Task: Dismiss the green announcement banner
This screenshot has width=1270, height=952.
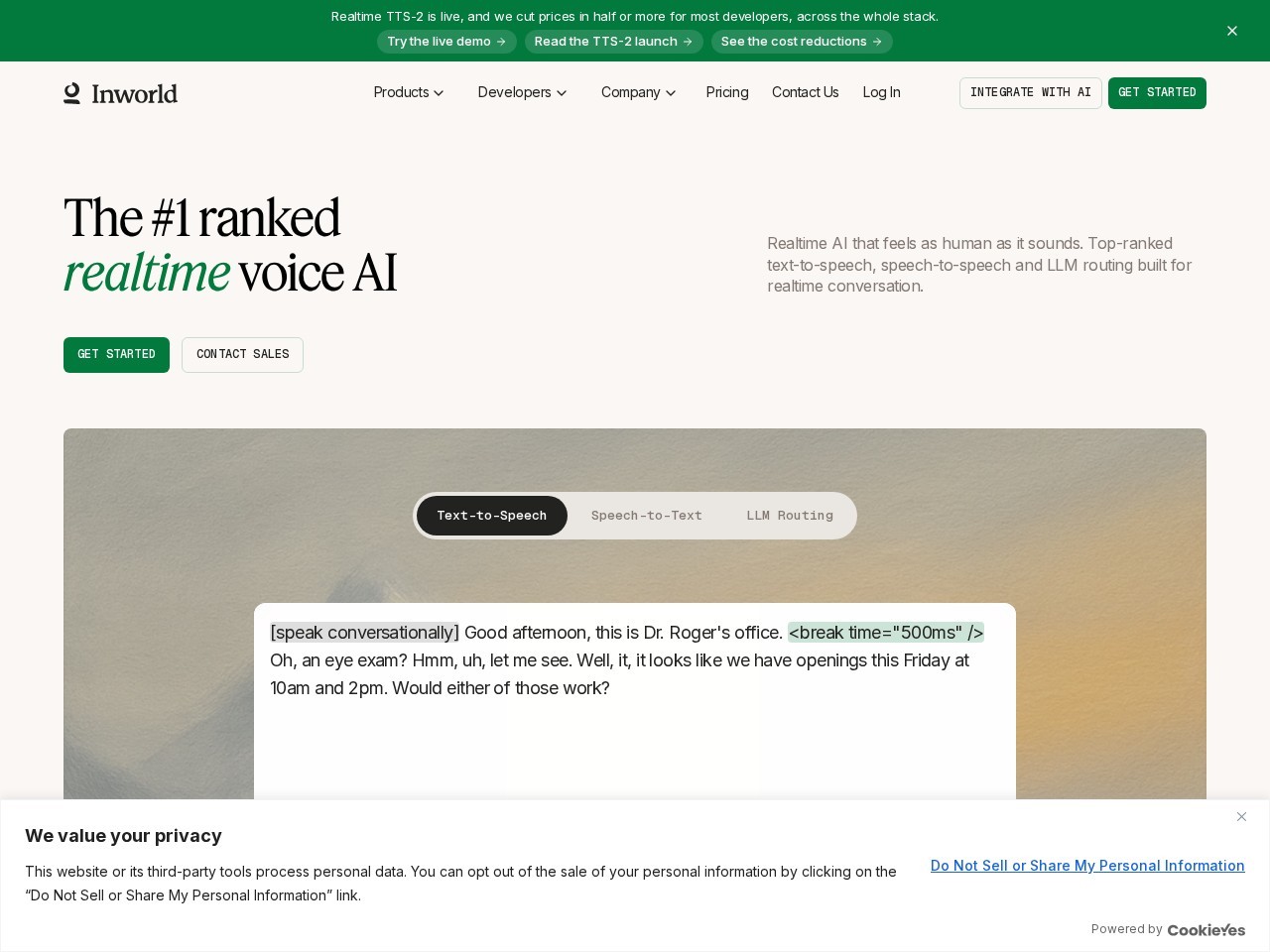Action: click(x=1232, y=31)
